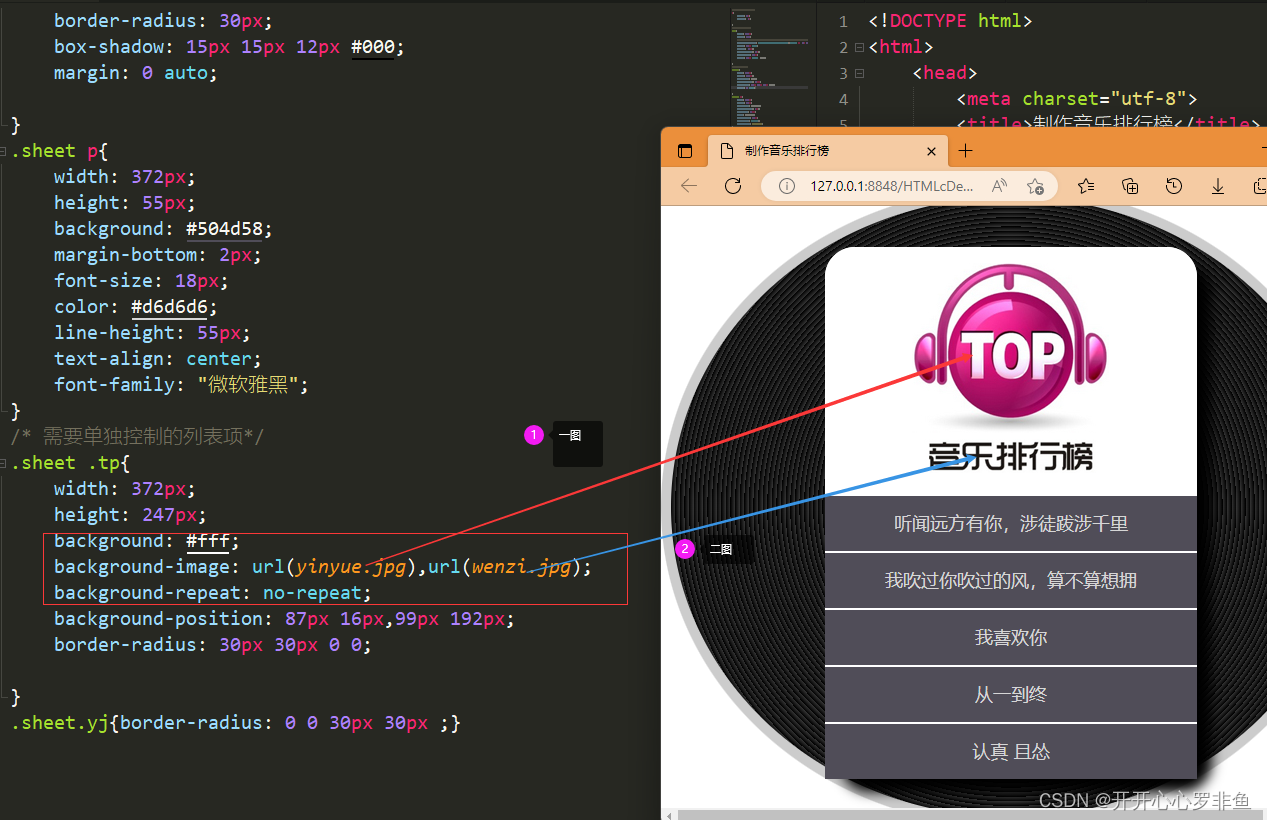
Task: Close the 制作音乐排行榜 browser tab
Action: click(x=931, y=151)
